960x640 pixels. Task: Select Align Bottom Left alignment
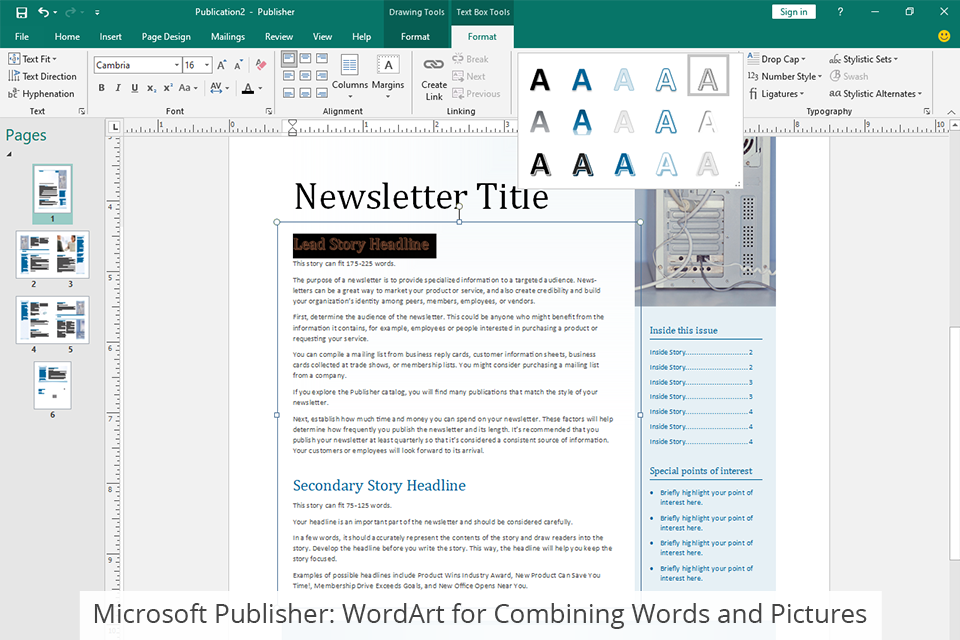click(289, 93)
